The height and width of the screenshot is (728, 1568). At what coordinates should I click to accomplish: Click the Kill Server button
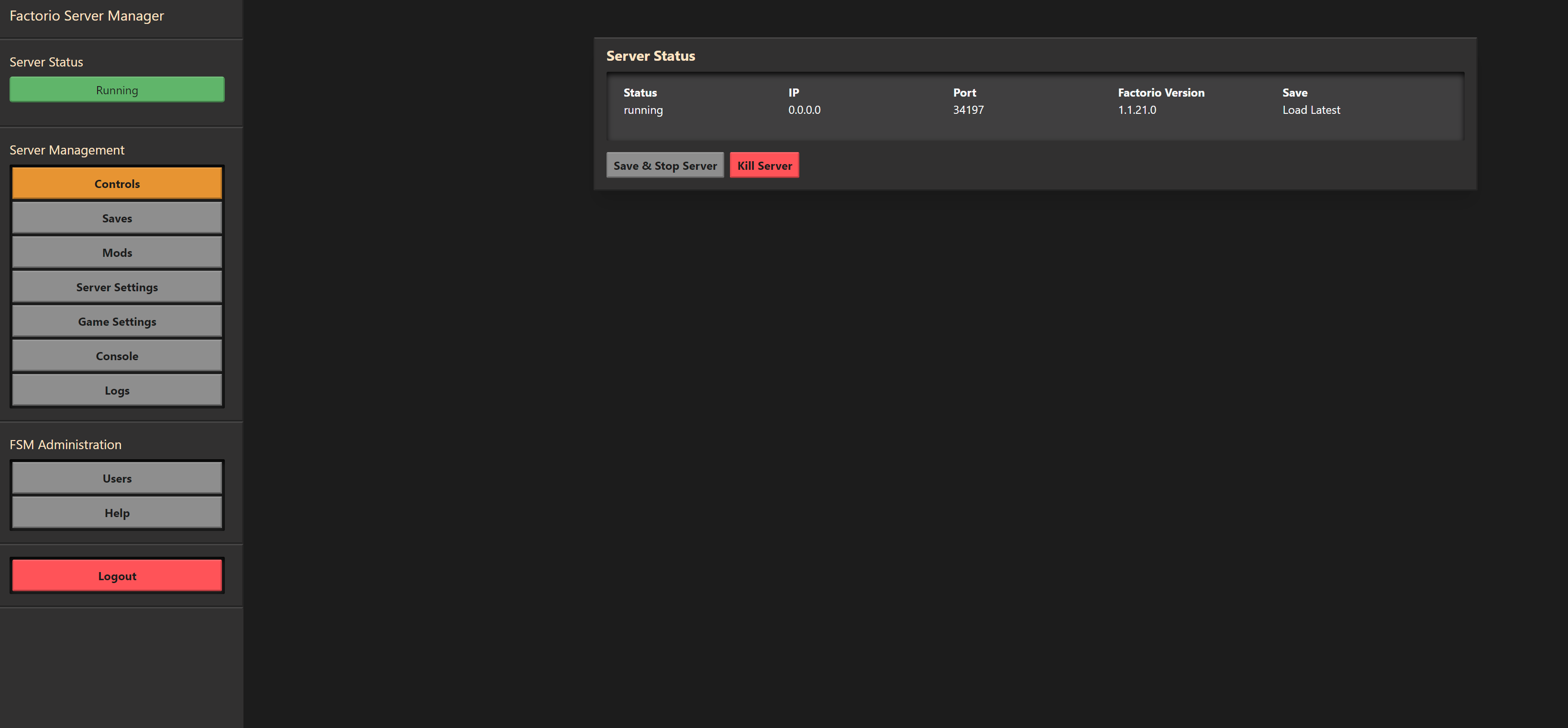click(x=764, y=165)
